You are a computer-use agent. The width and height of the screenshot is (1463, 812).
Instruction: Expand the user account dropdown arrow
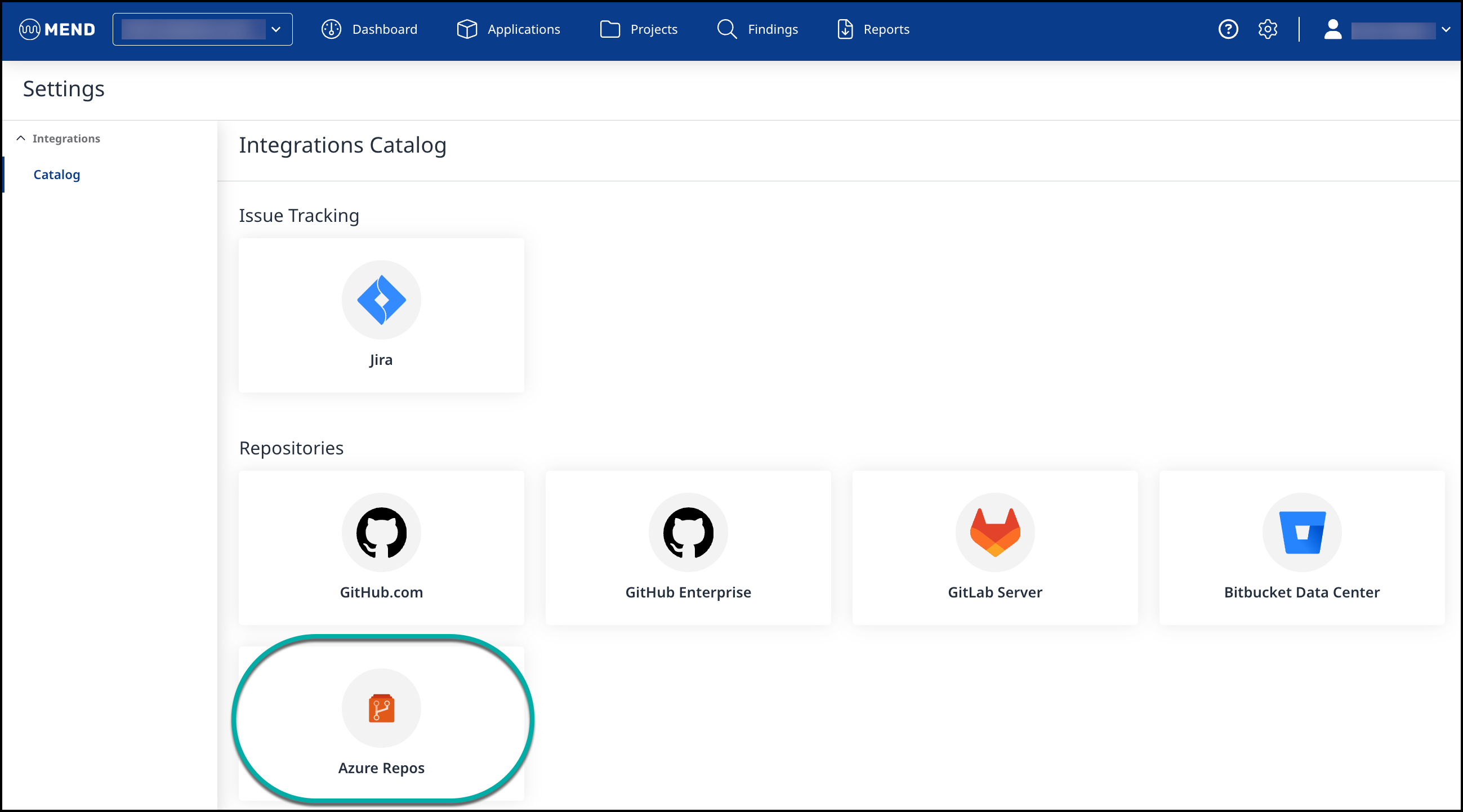[x=1446, y=29]
